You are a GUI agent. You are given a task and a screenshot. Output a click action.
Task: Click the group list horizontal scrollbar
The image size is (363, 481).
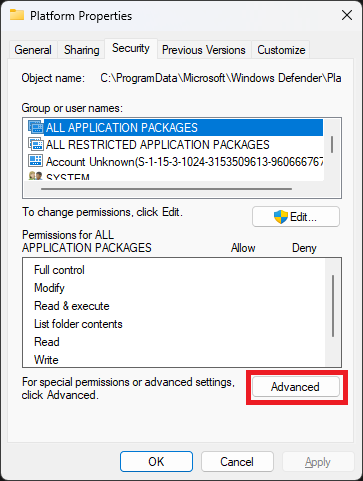coord(166,189)
